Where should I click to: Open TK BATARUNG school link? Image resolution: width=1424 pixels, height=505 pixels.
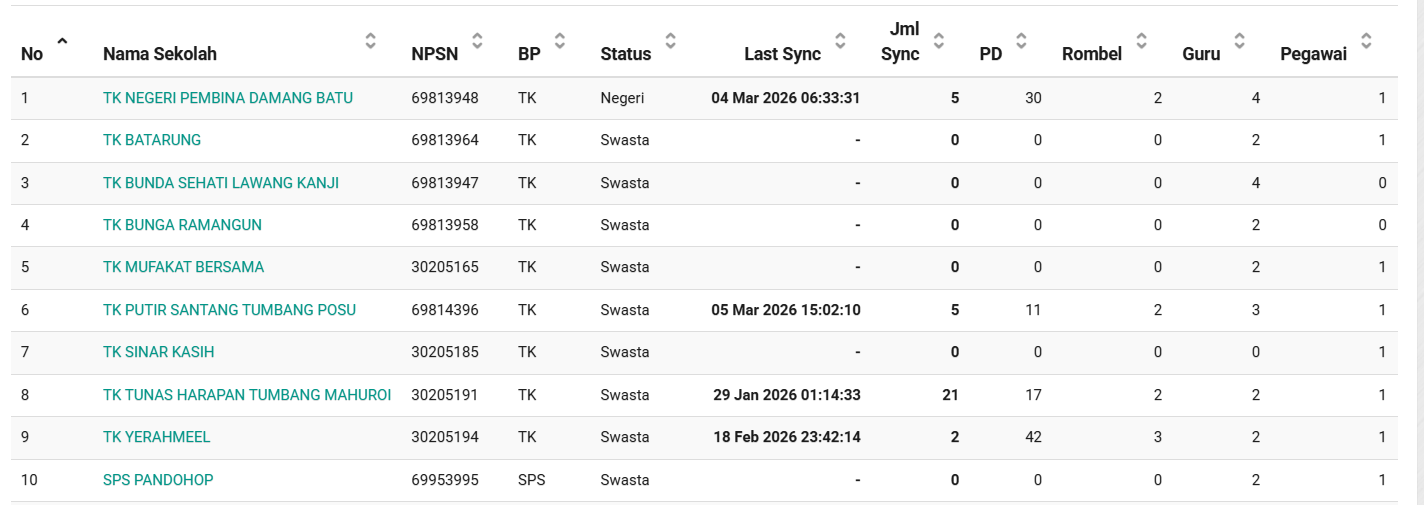(152, 140)
